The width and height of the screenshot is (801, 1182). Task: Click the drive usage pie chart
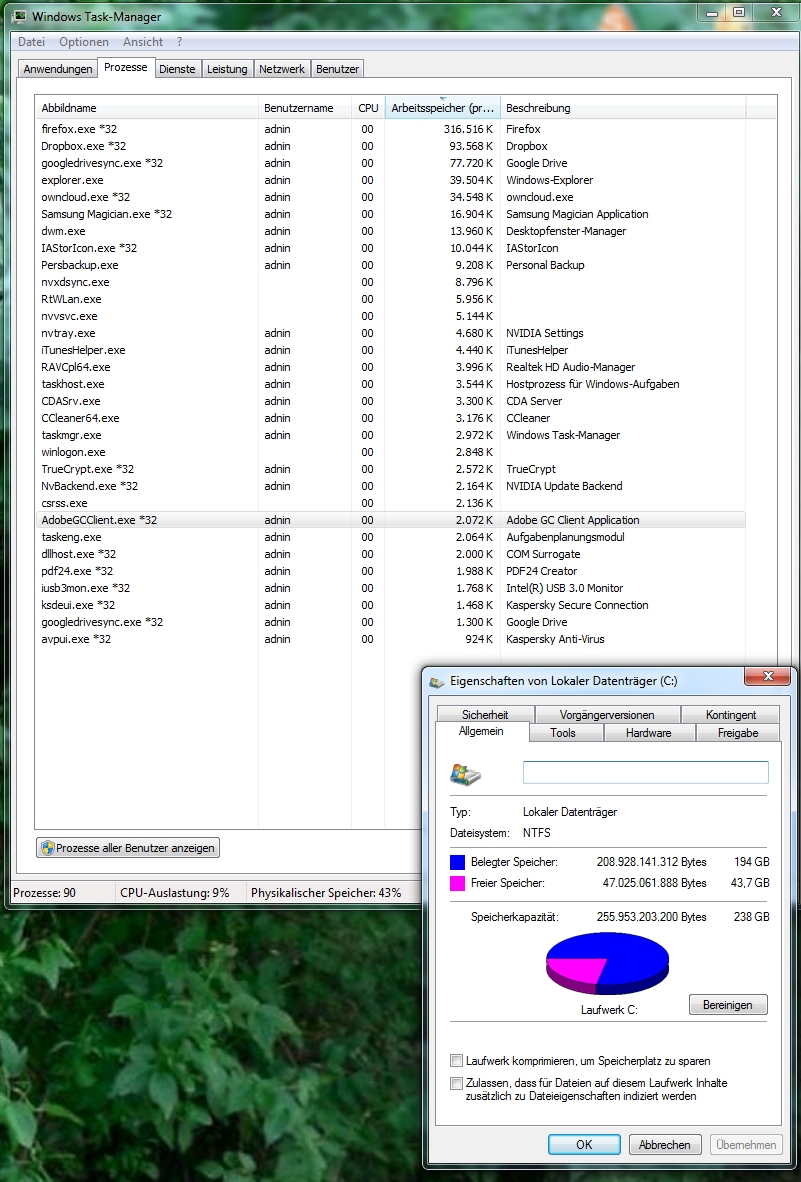click(607, 962)
